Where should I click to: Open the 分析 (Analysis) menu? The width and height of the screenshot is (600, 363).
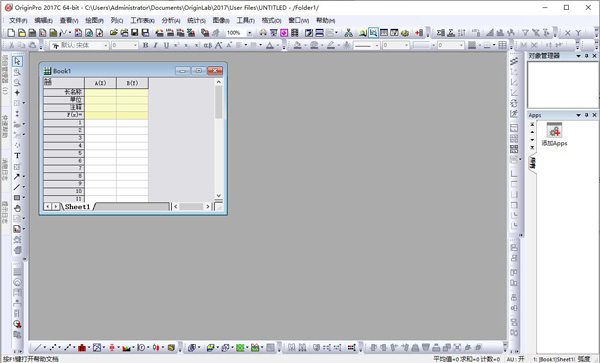(171, 21)
